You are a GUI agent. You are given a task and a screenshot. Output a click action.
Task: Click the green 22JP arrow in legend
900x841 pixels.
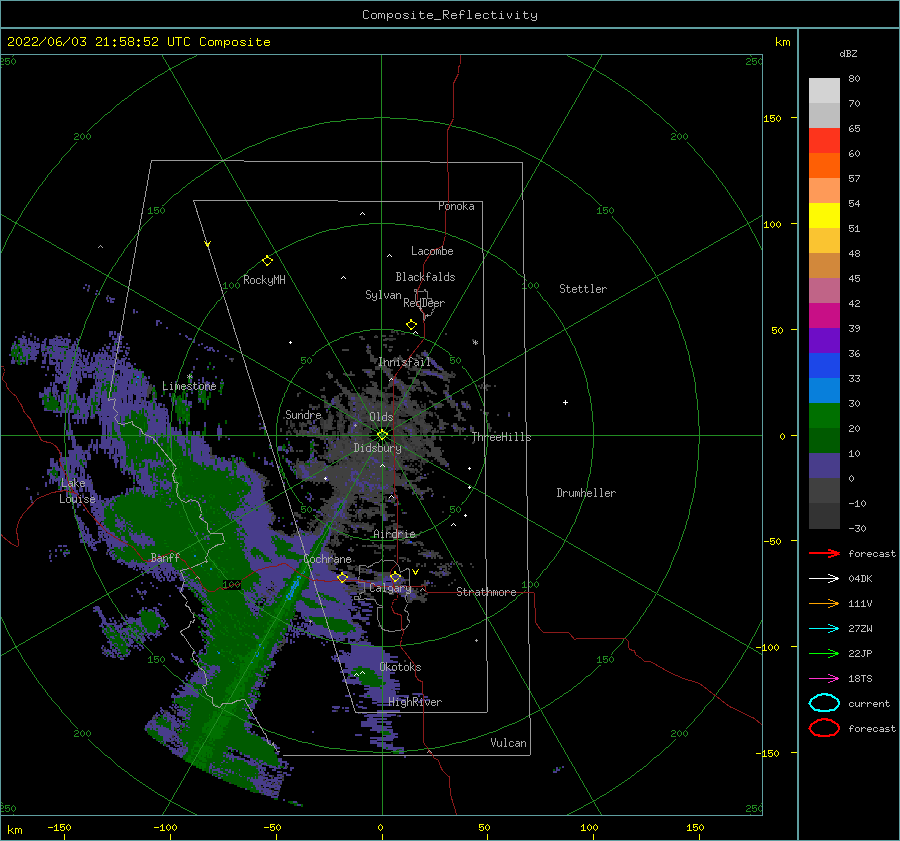tap(824, 653)
